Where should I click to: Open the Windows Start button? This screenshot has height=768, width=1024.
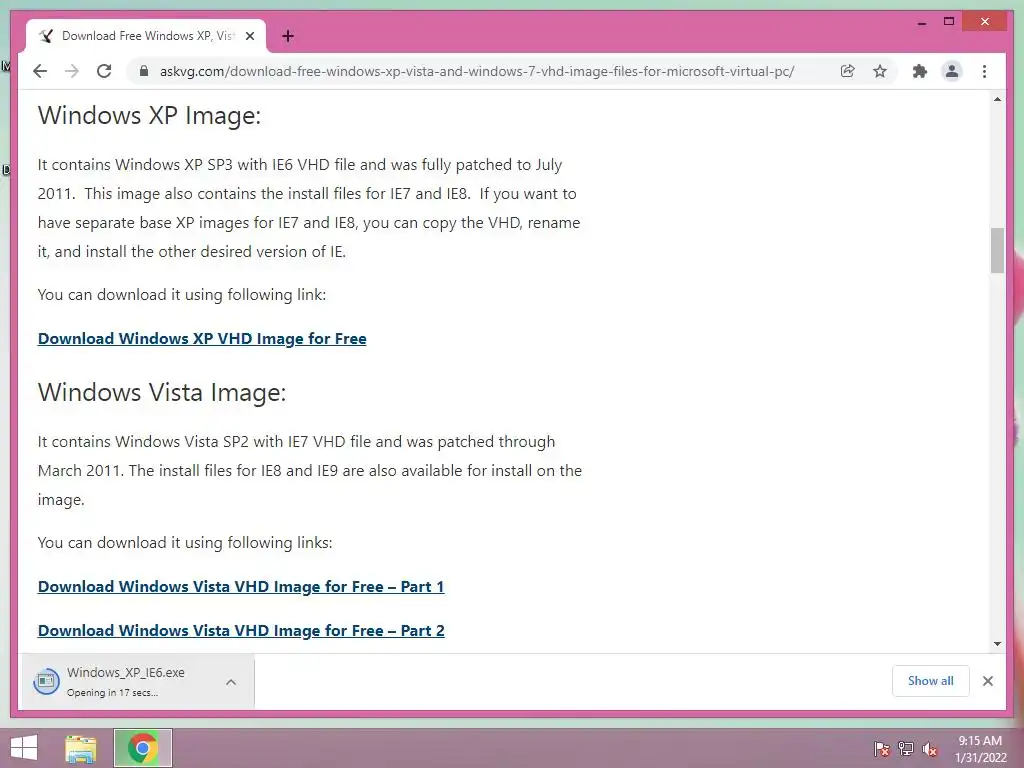coord(24,748)
